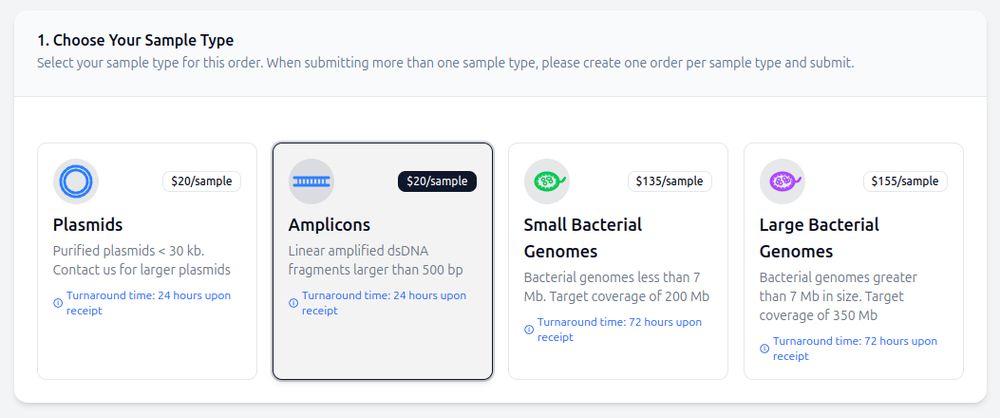Click Amplicons description about dsDNA fragments

click(376, 260)
